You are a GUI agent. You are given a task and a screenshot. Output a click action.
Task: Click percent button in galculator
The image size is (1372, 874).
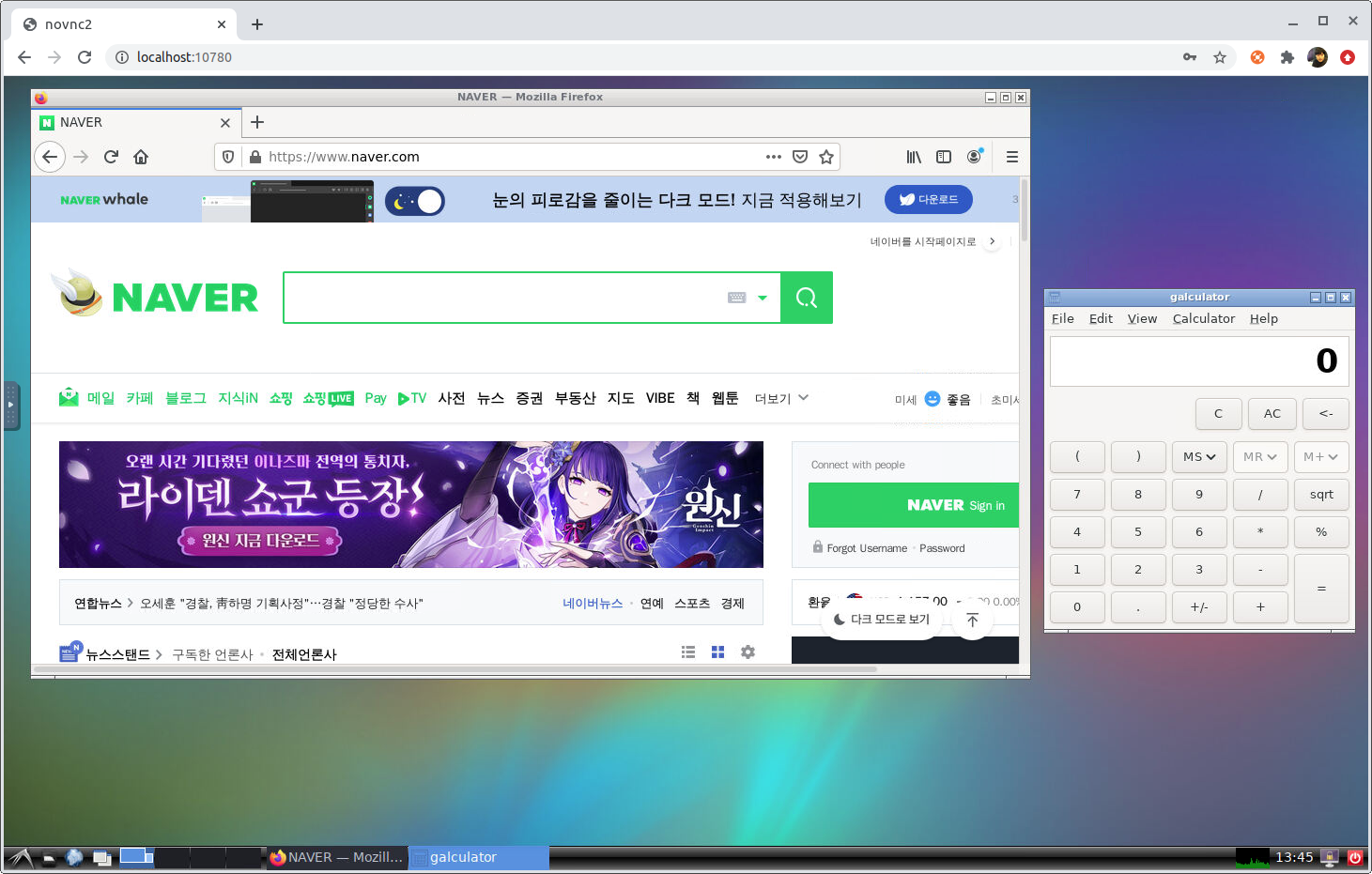(1321, 532)
